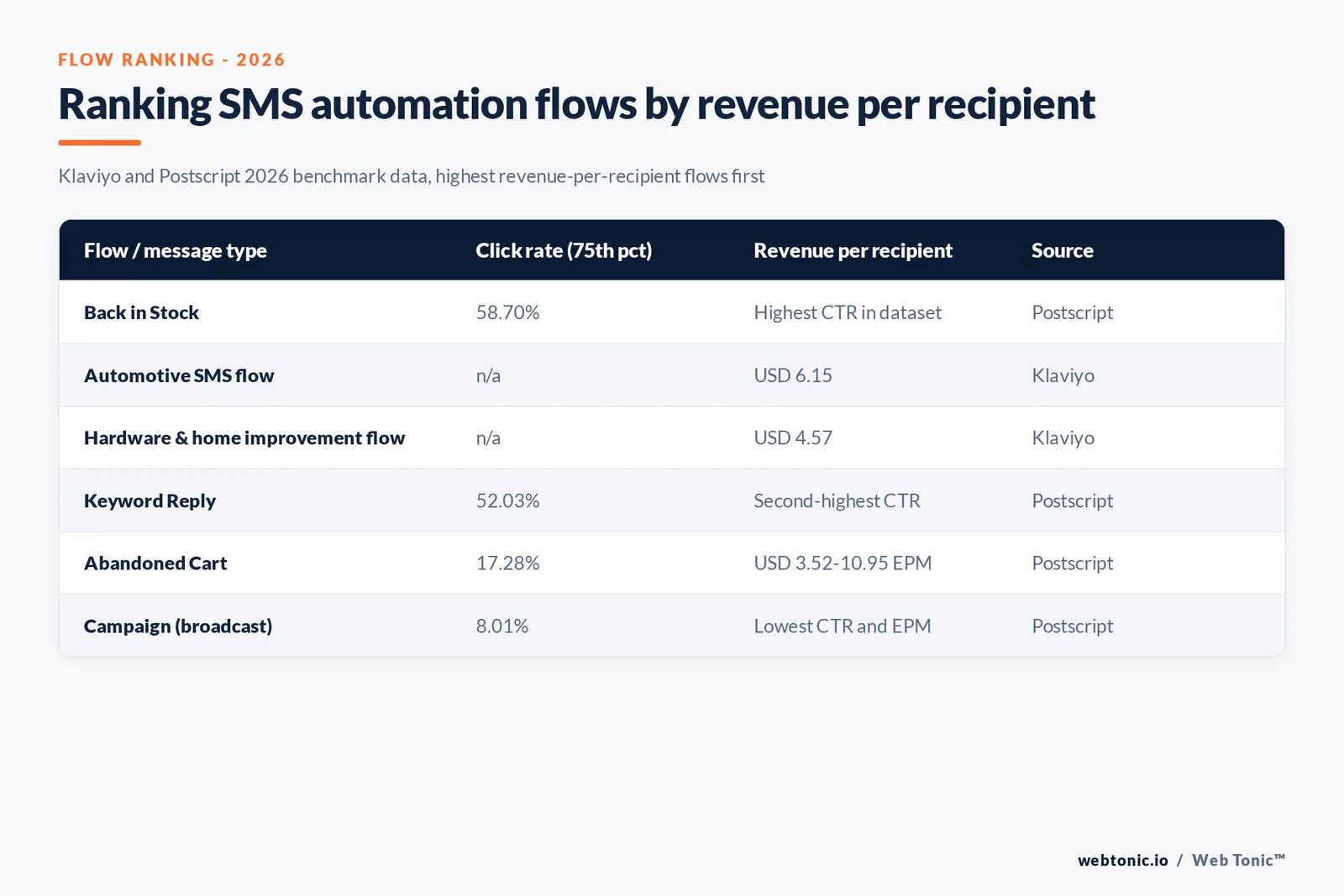This screenshot has width=1344, height=896.
Task: Click Klaviyo source in the Automotive SMS flow row
Action: 1063,375
